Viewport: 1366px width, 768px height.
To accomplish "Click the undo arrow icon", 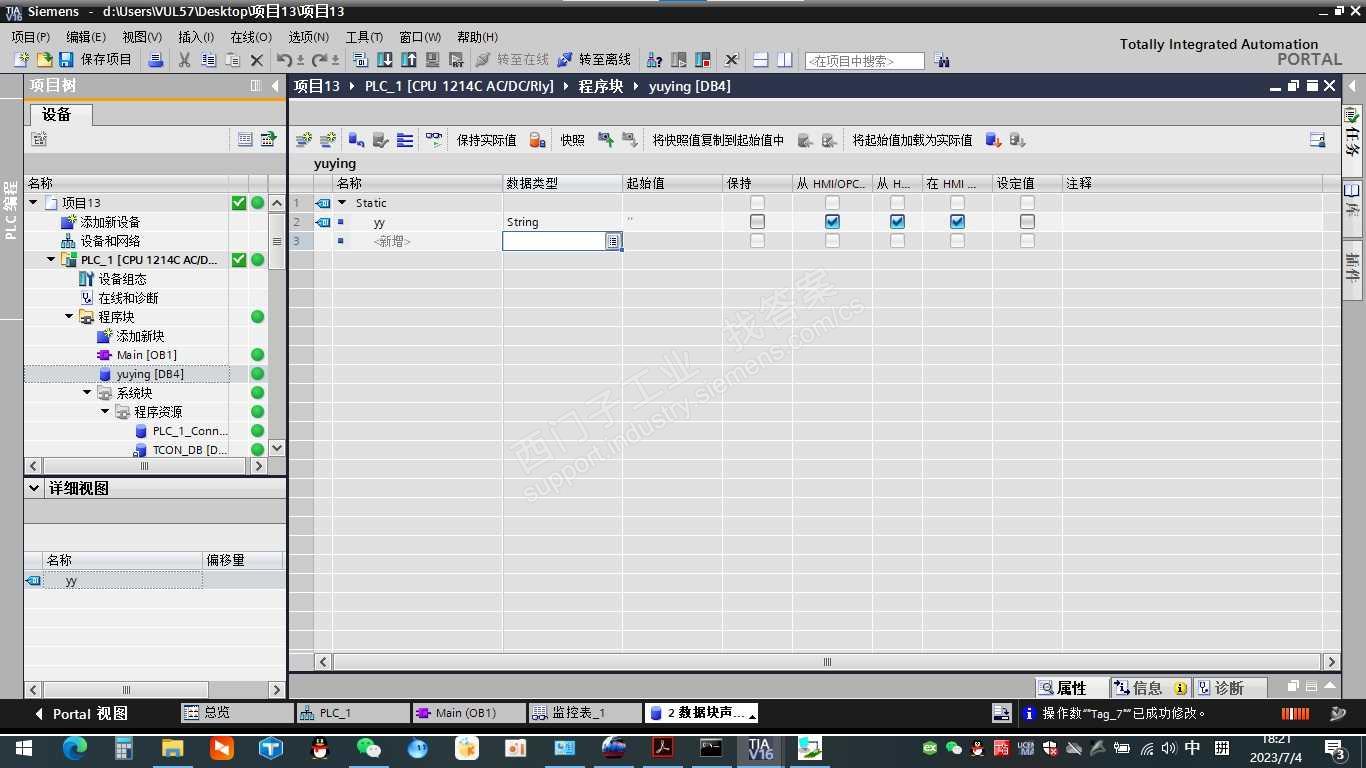I will tap(284, 60).
